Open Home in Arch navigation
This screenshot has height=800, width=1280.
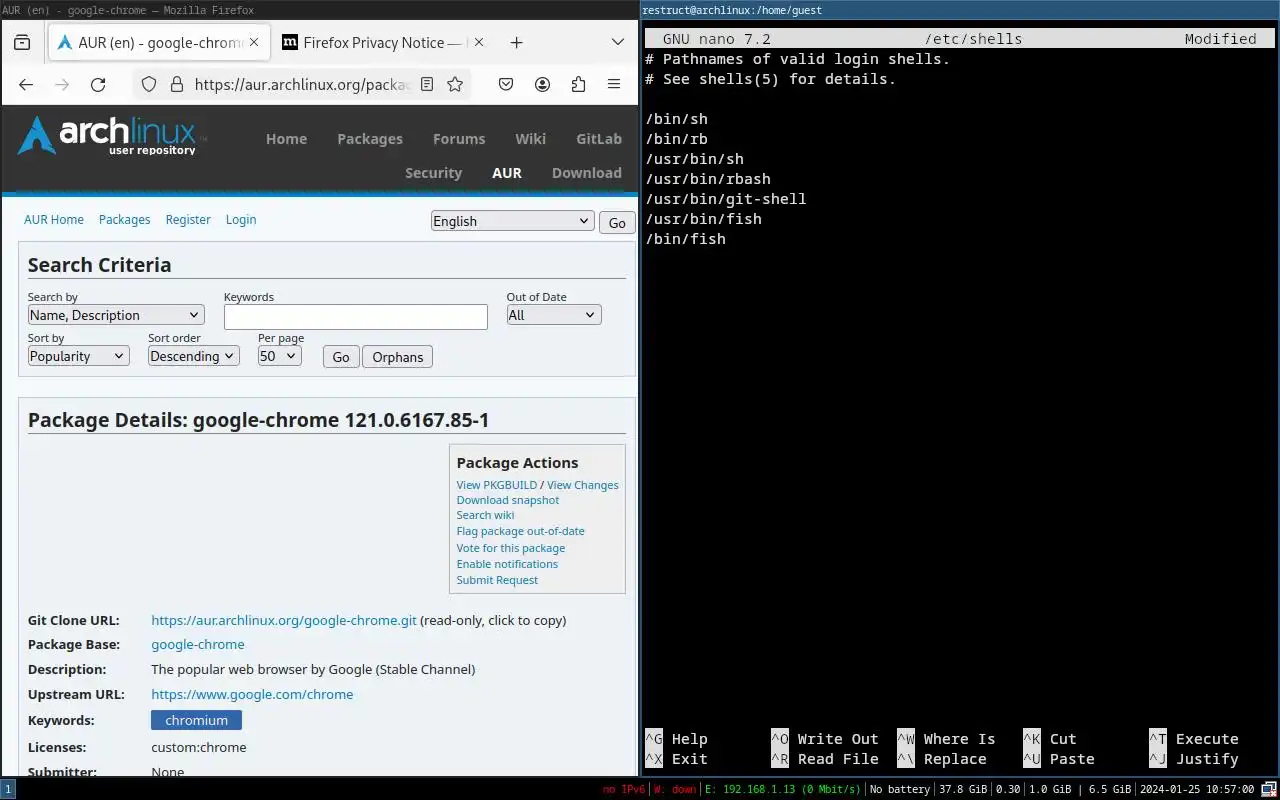tap(286, 139)
